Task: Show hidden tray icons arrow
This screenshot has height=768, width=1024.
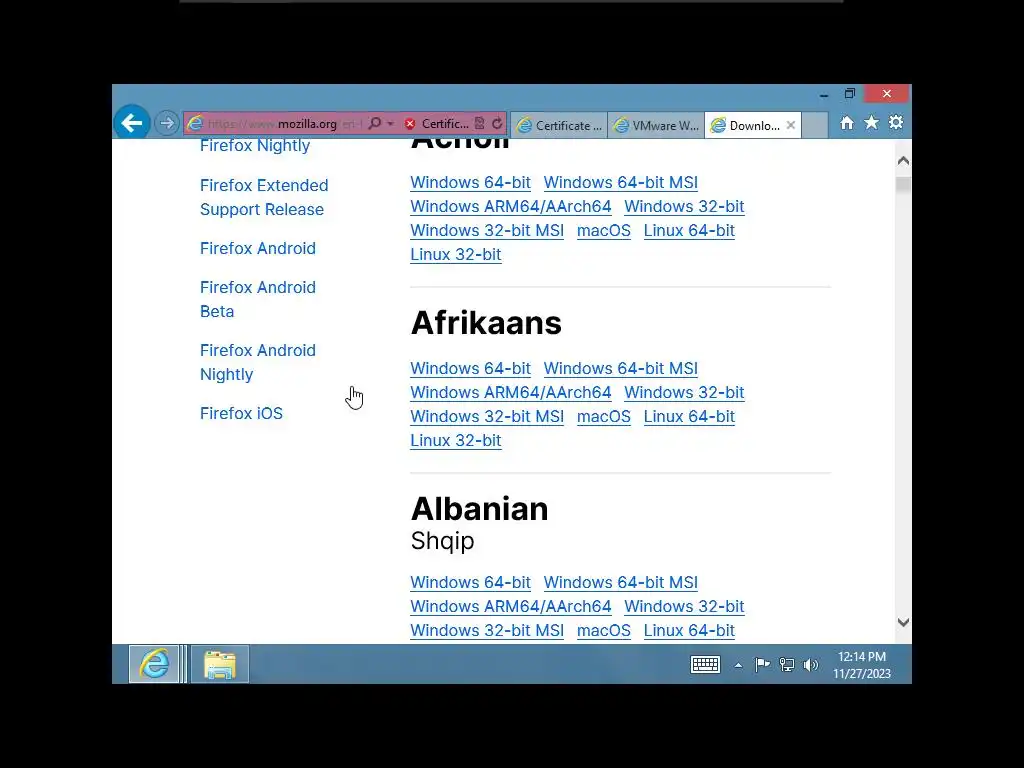Action: coord(738,665)
